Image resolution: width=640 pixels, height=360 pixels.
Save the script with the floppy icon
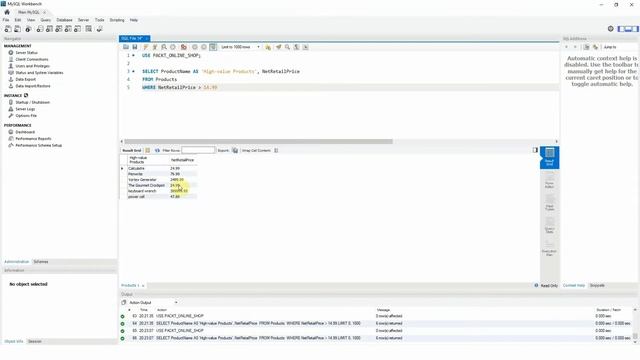point(135,47)
